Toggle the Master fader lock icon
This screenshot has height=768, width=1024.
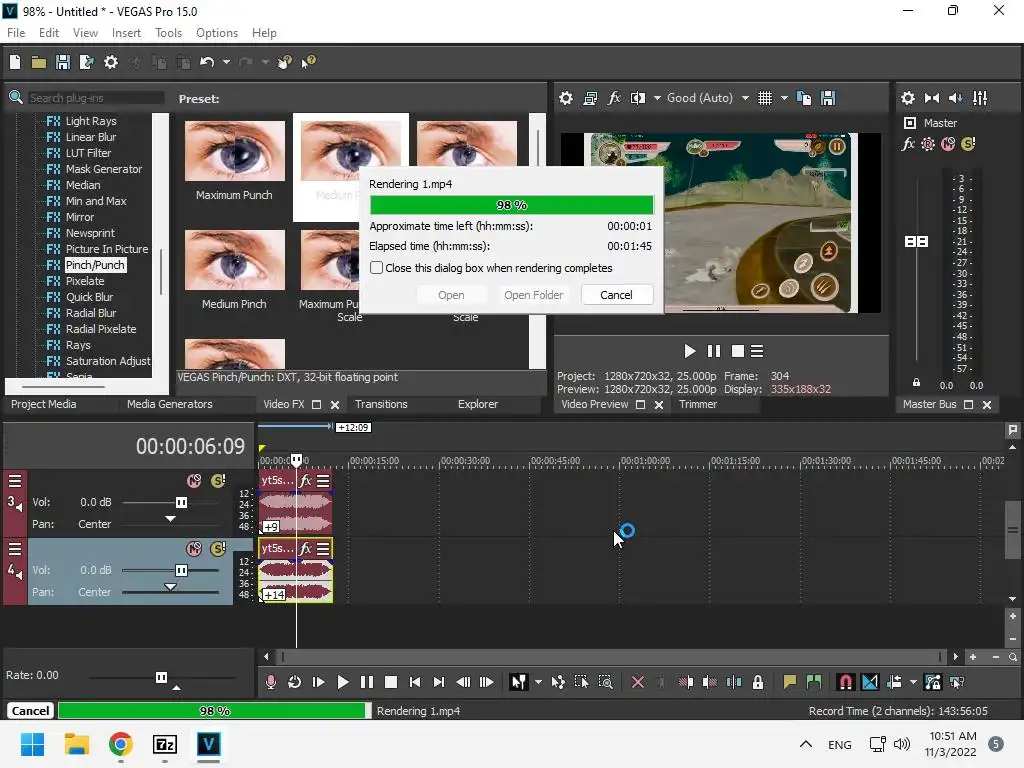point(916,383)
